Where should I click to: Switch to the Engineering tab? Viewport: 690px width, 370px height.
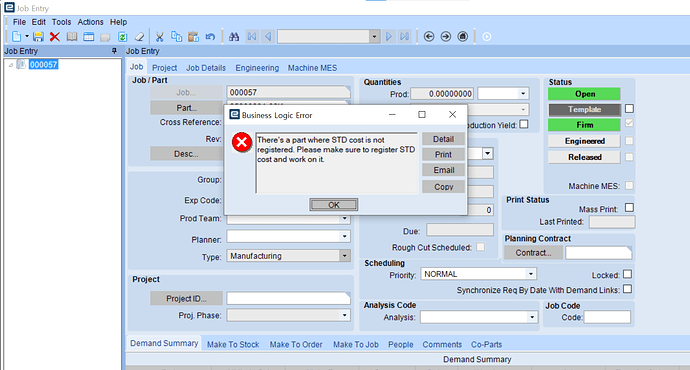[257, 68]
